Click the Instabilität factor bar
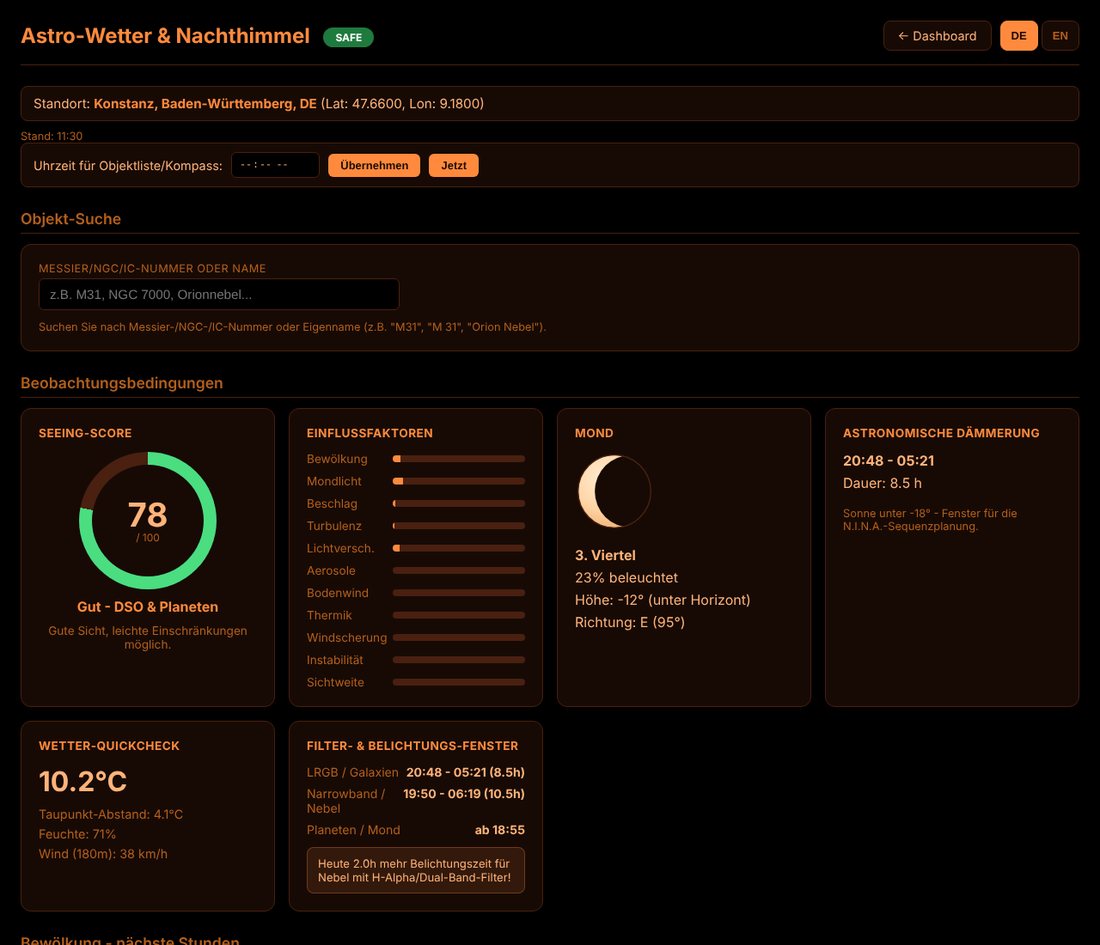 [459, 659]
